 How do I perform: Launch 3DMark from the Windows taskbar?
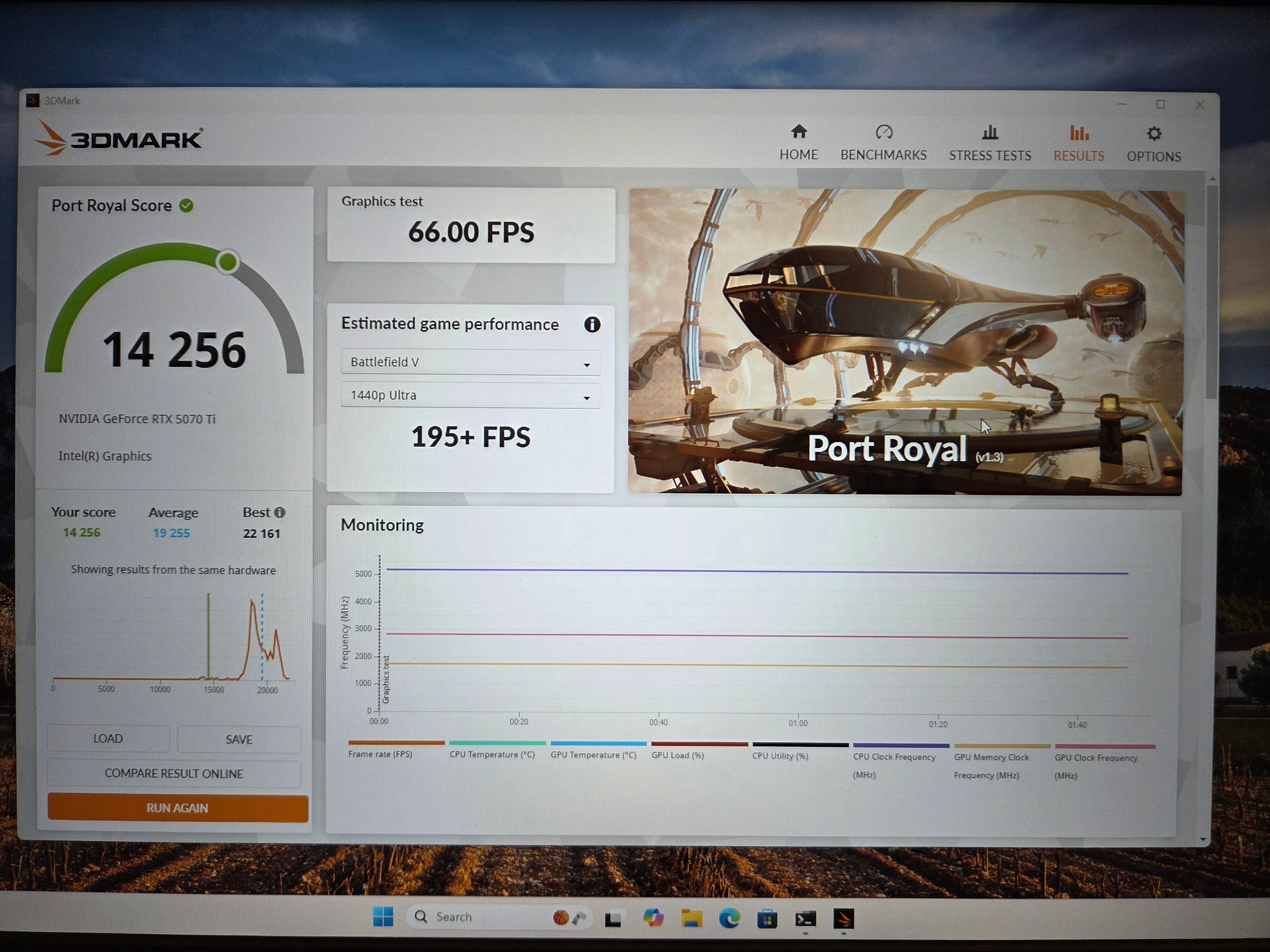coord(843,919)
